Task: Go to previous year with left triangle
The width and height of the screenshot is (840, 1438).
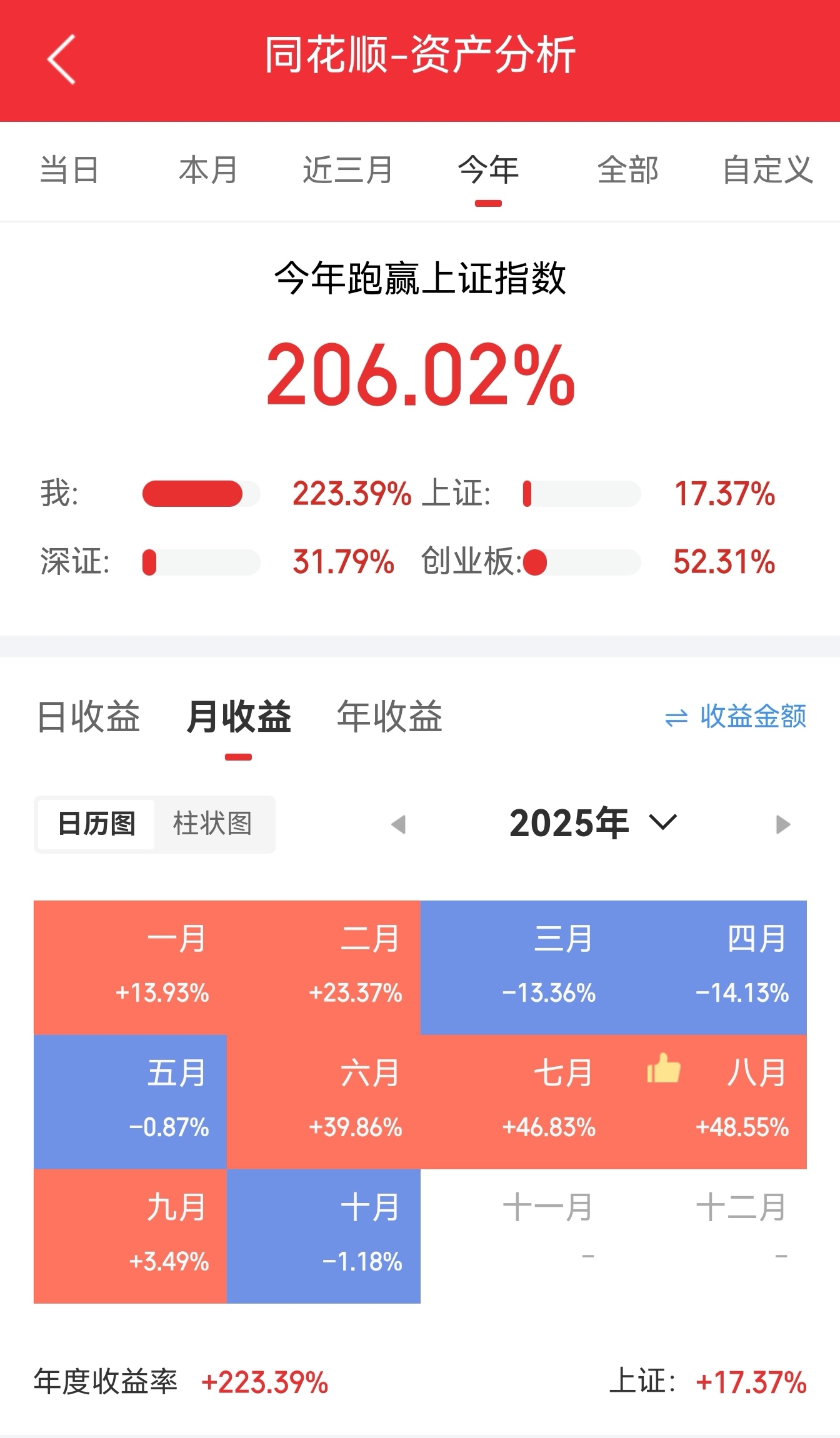Action: pos(398,824)
